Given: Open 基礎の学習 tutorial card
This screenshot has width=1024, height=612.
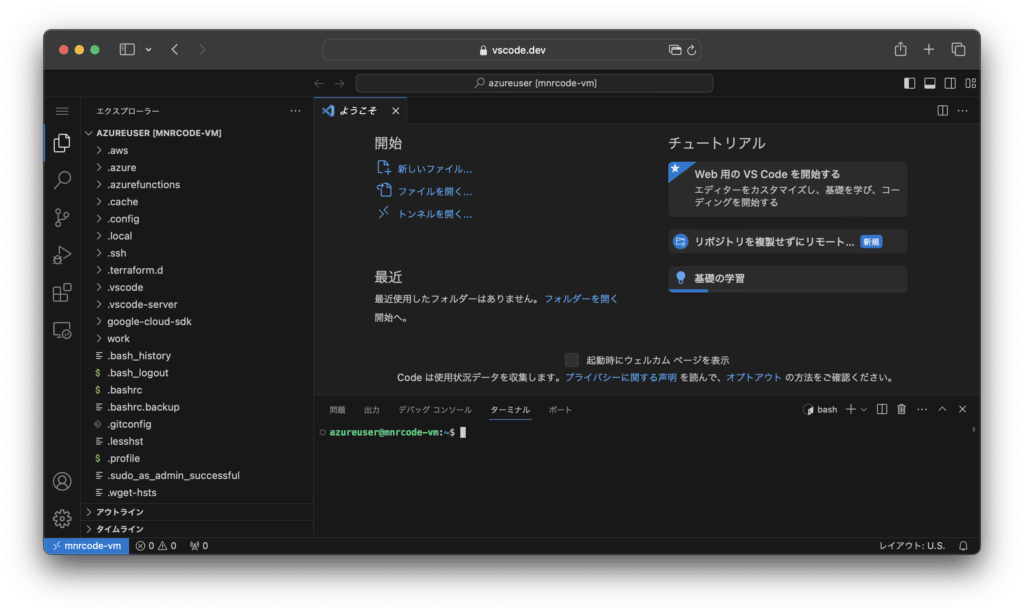Looking at the screenshot, I should pos(788,278).
